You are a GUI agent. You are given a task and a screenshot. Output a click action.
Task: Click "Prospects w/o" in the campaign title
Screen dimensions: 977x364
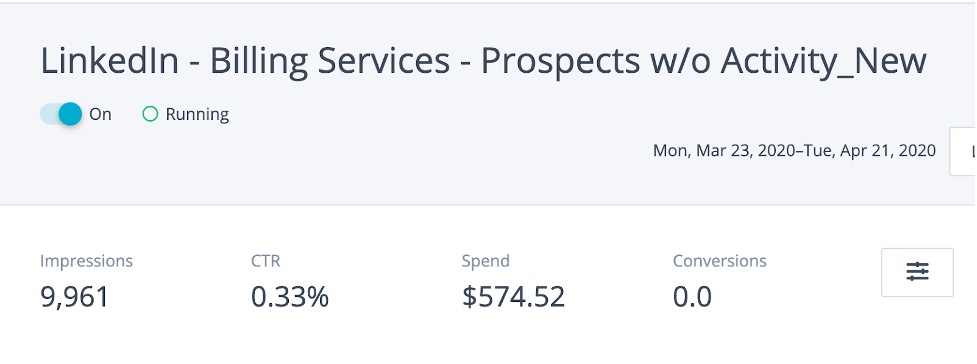tap(596, 62)
